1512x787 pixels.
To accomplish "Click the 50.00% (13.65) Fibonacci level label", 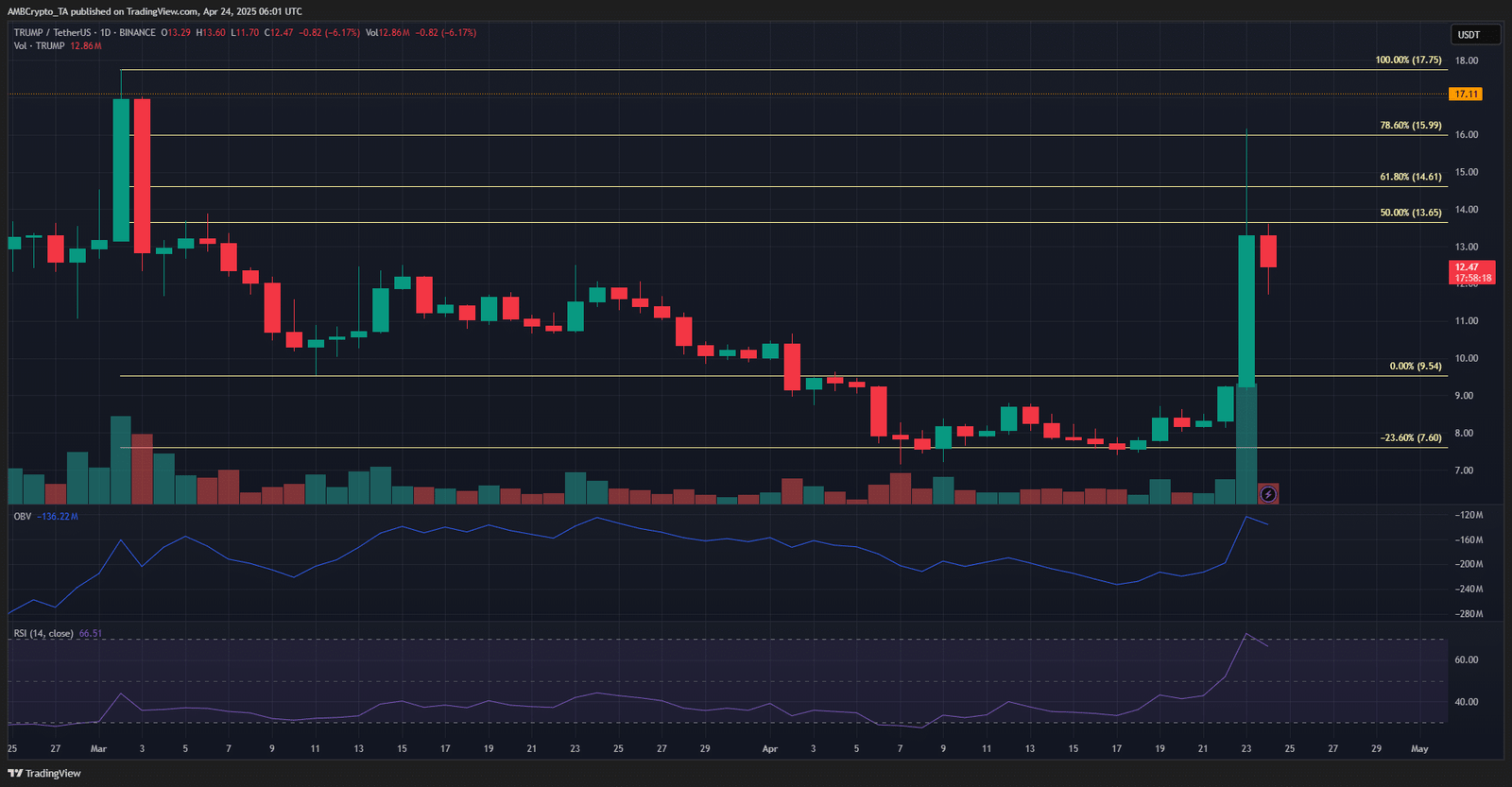I will point(1411,213).
